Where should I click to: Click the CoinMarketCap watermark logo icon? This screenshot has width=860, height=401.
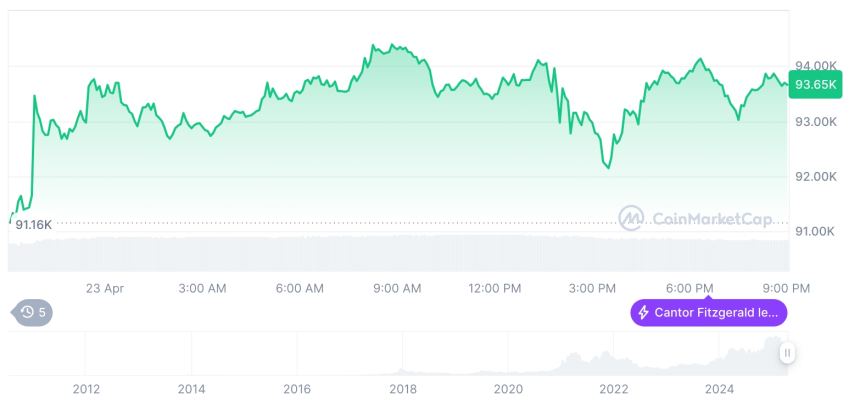(x=631, y=218)
